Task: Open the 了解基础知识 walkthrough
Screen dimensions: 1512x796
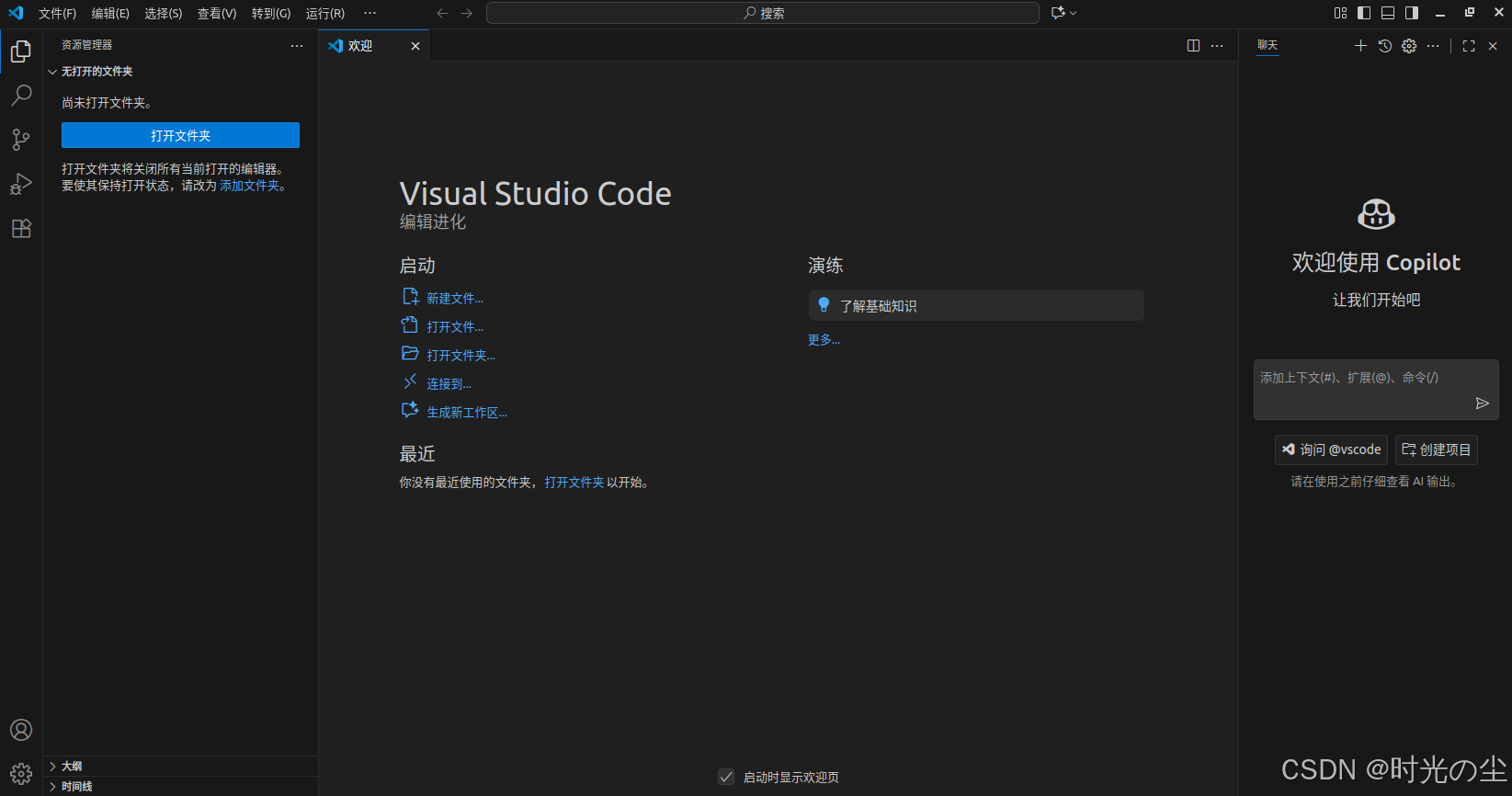Action: pos(976,305)
